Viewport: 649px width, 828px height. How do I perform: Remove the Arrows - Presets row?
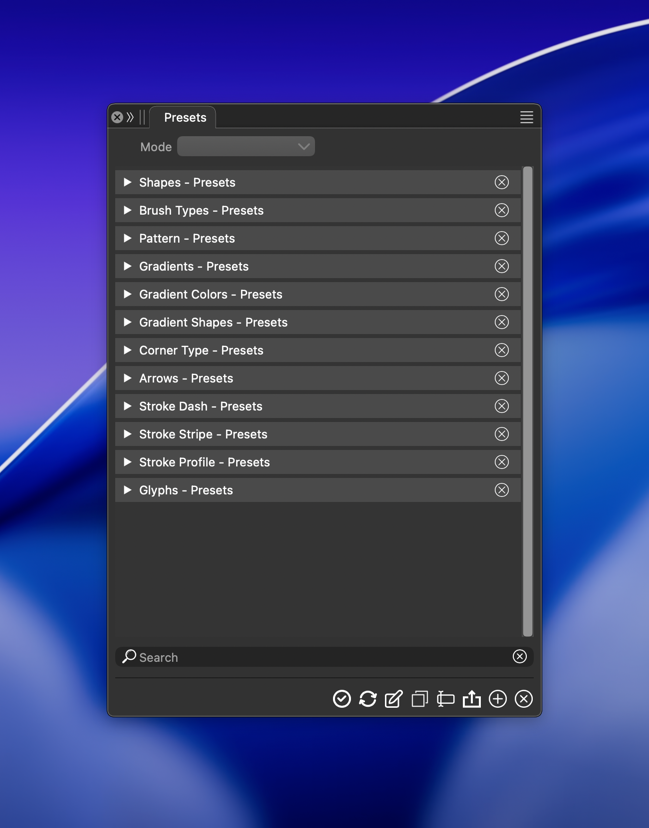coord(502,379)
